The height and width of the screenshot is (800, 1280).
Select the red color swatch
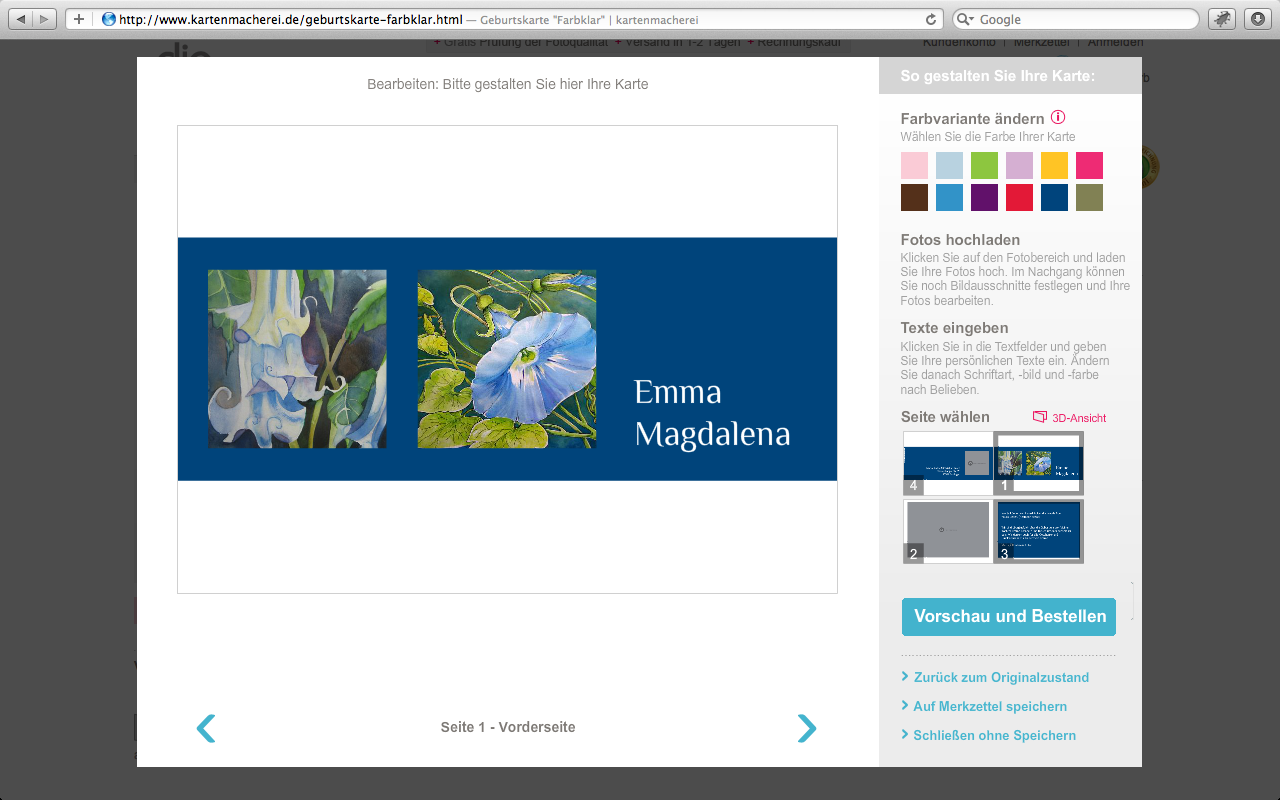point(1019,197)
